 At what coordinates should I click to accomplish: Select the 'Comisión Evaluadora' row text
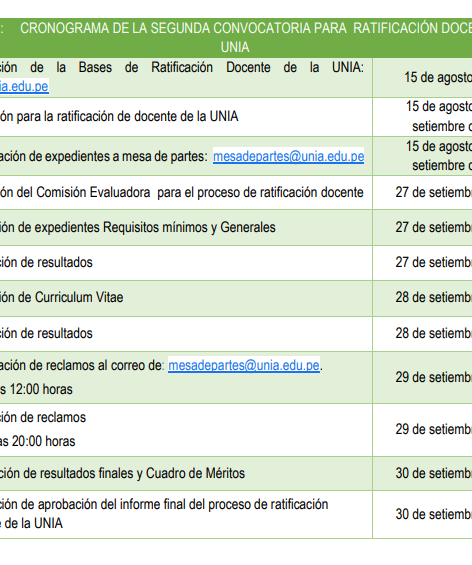pos(182,192)
